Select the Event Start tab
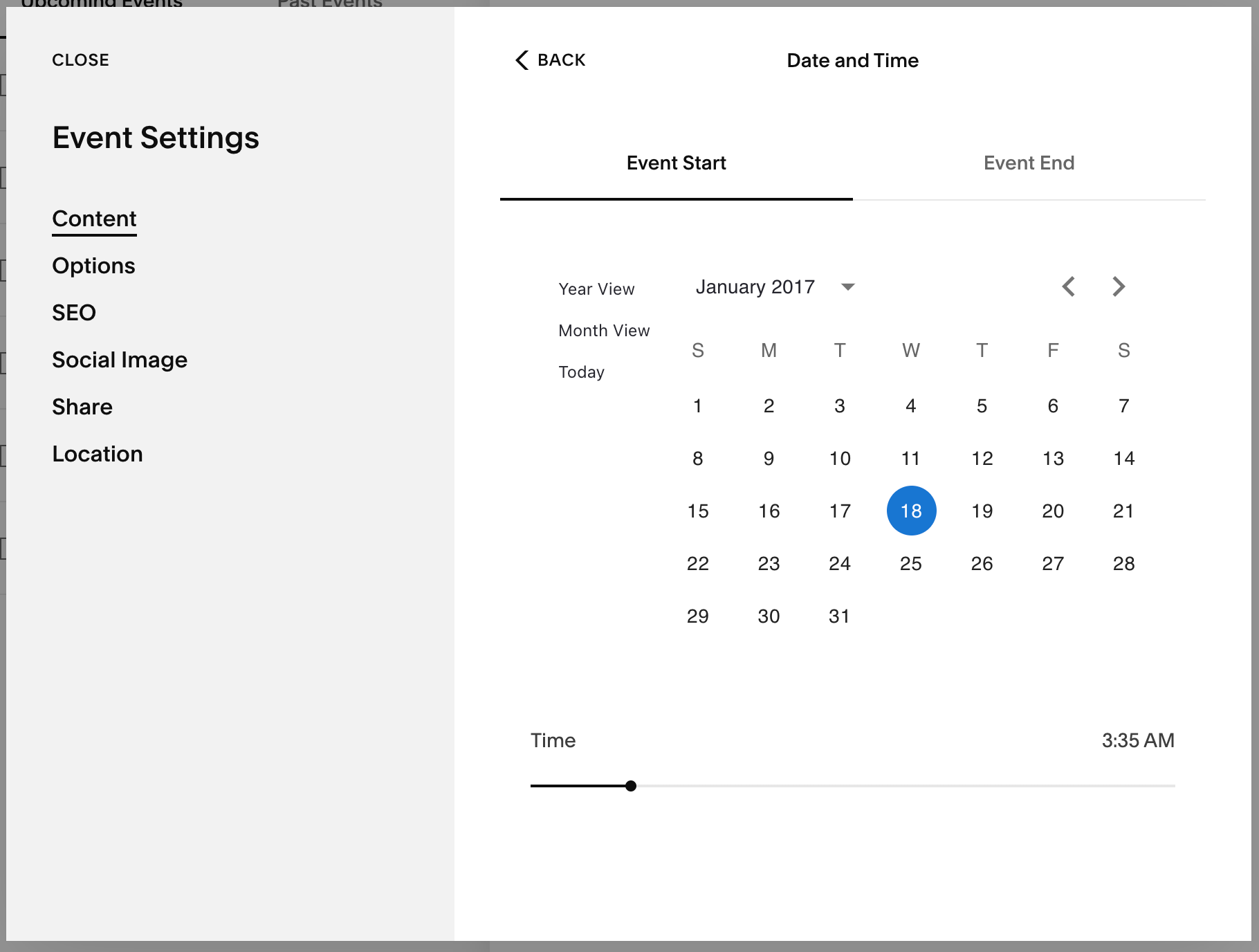 point(676,163)
